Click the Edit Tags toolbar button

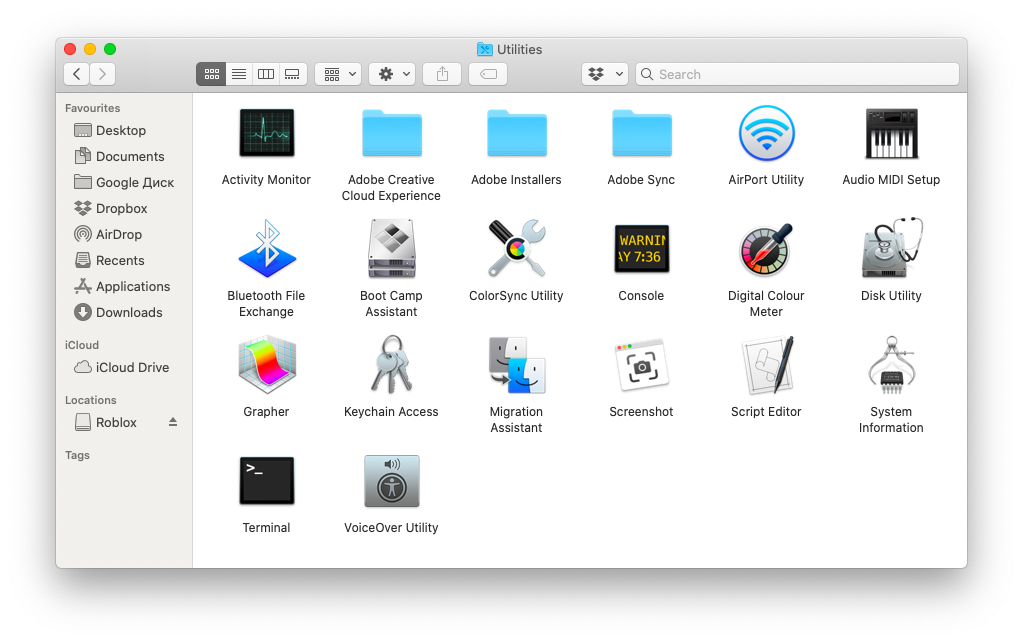click(488, 74)
